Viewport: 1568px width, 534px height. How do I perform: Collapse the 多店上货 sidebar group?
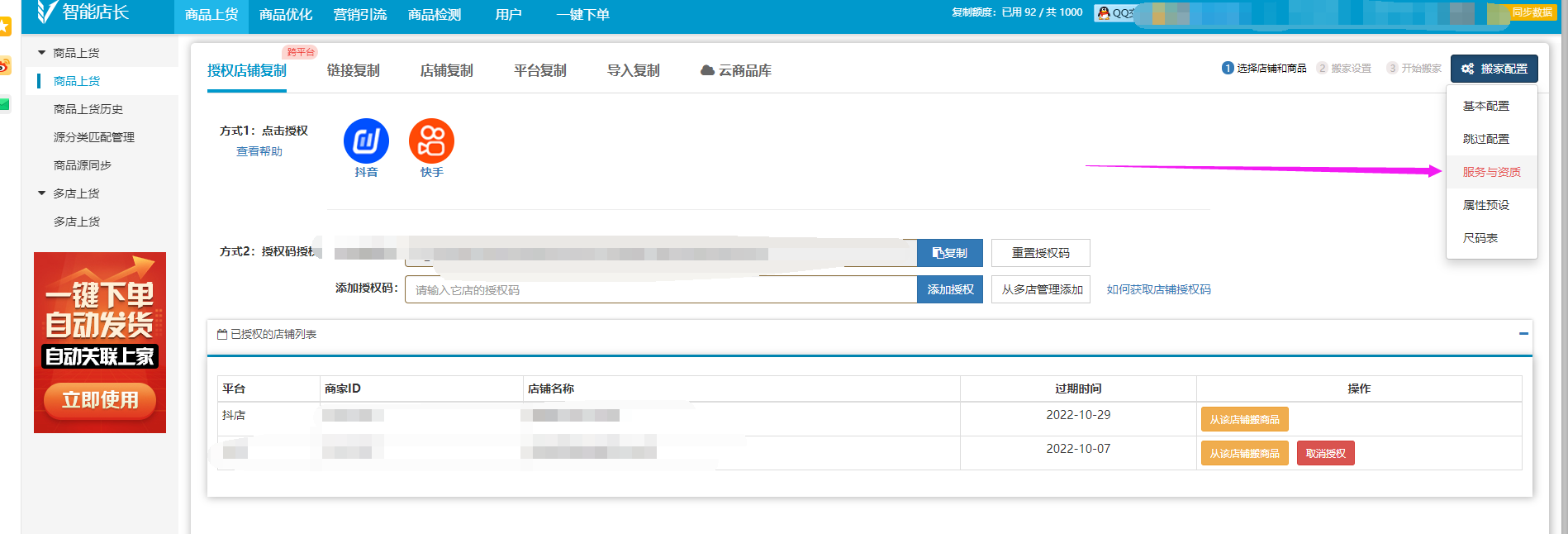pos(42,193)
